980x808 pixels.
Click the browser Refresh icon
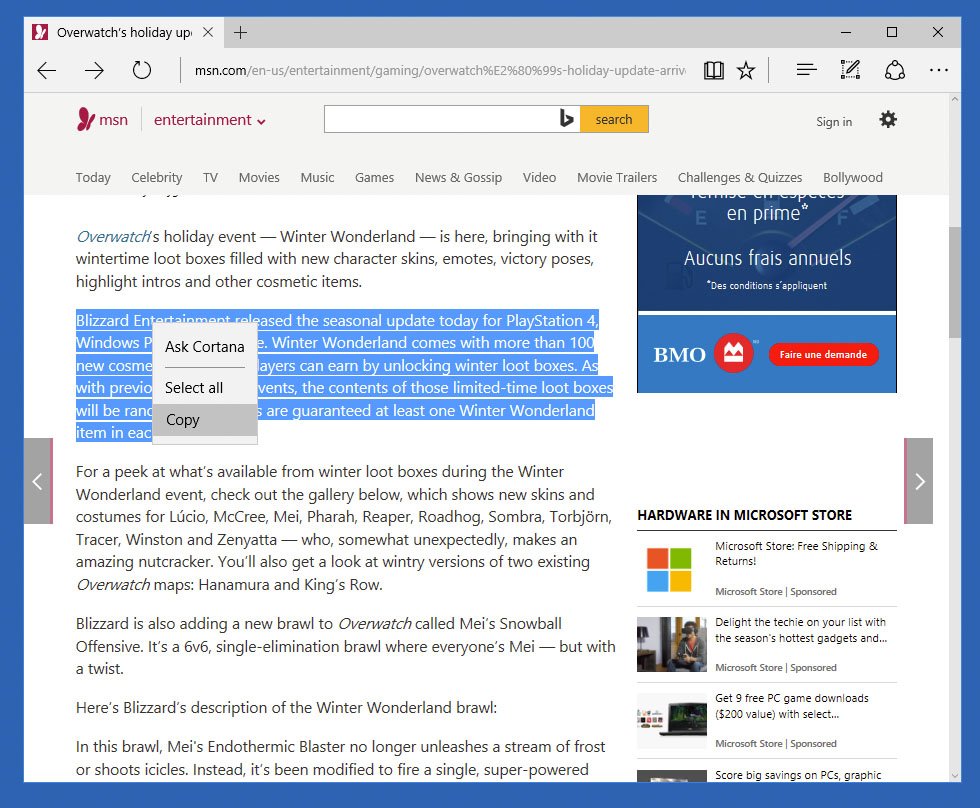coord(142,70)
